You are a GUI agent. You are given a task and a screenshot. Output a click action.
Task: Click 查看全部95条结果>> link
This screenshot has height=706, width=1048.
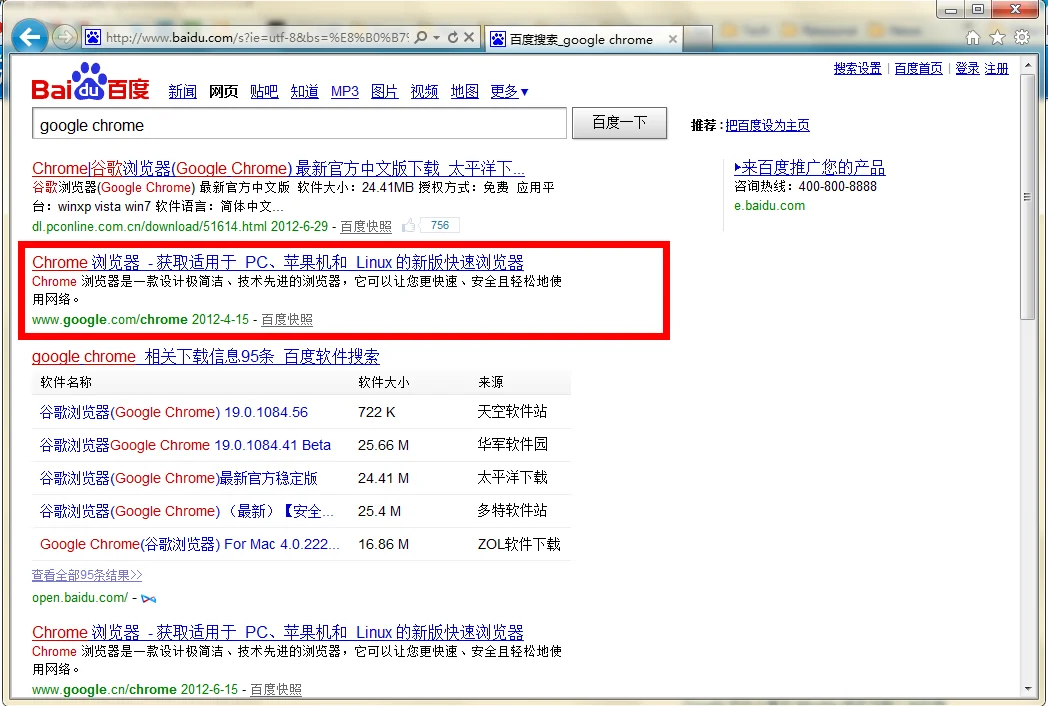(87, 575)
